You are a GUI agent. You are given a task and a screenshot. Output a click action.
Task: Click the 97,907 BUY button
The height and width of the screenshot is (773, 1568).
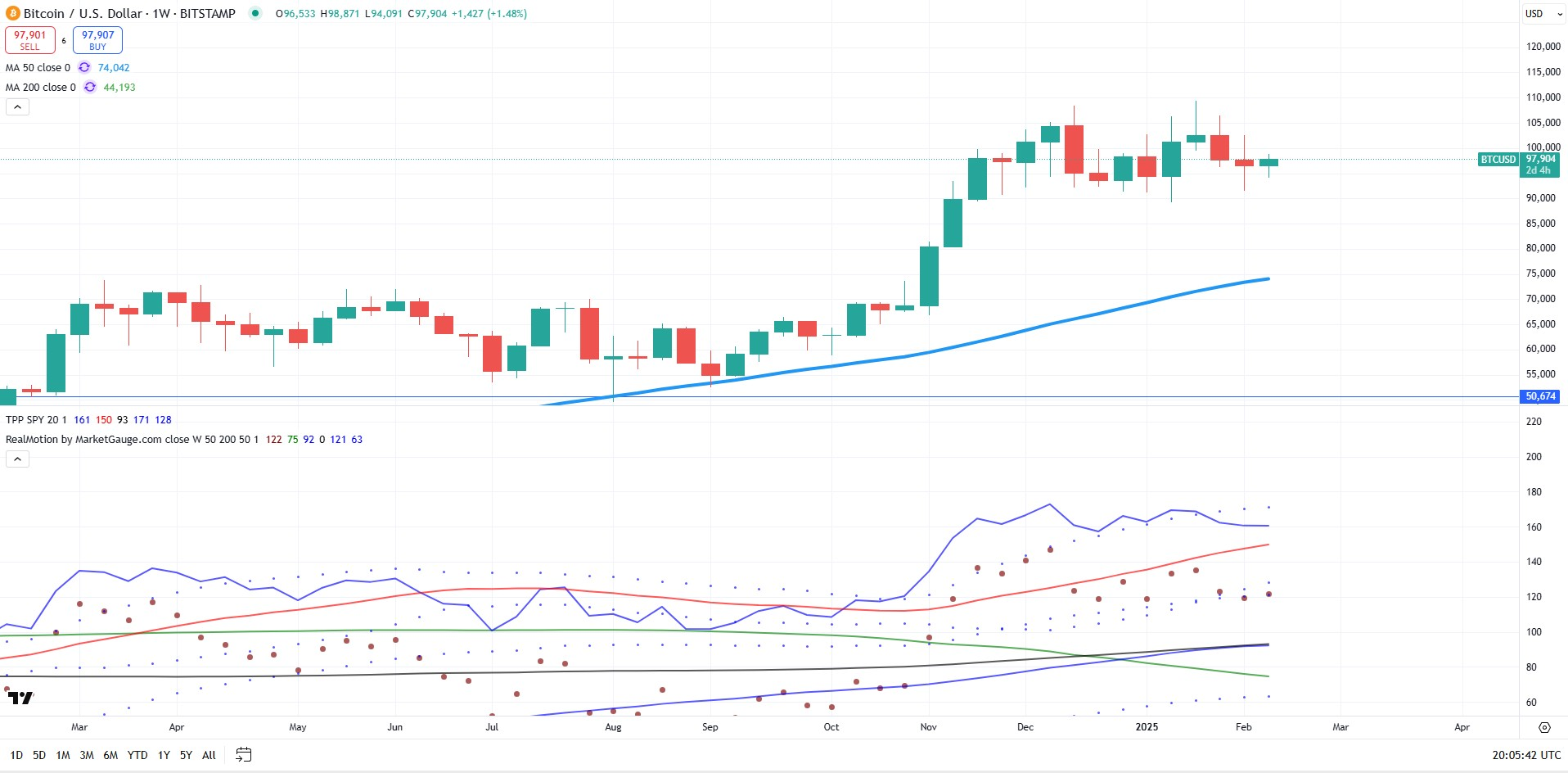point(97,40)
